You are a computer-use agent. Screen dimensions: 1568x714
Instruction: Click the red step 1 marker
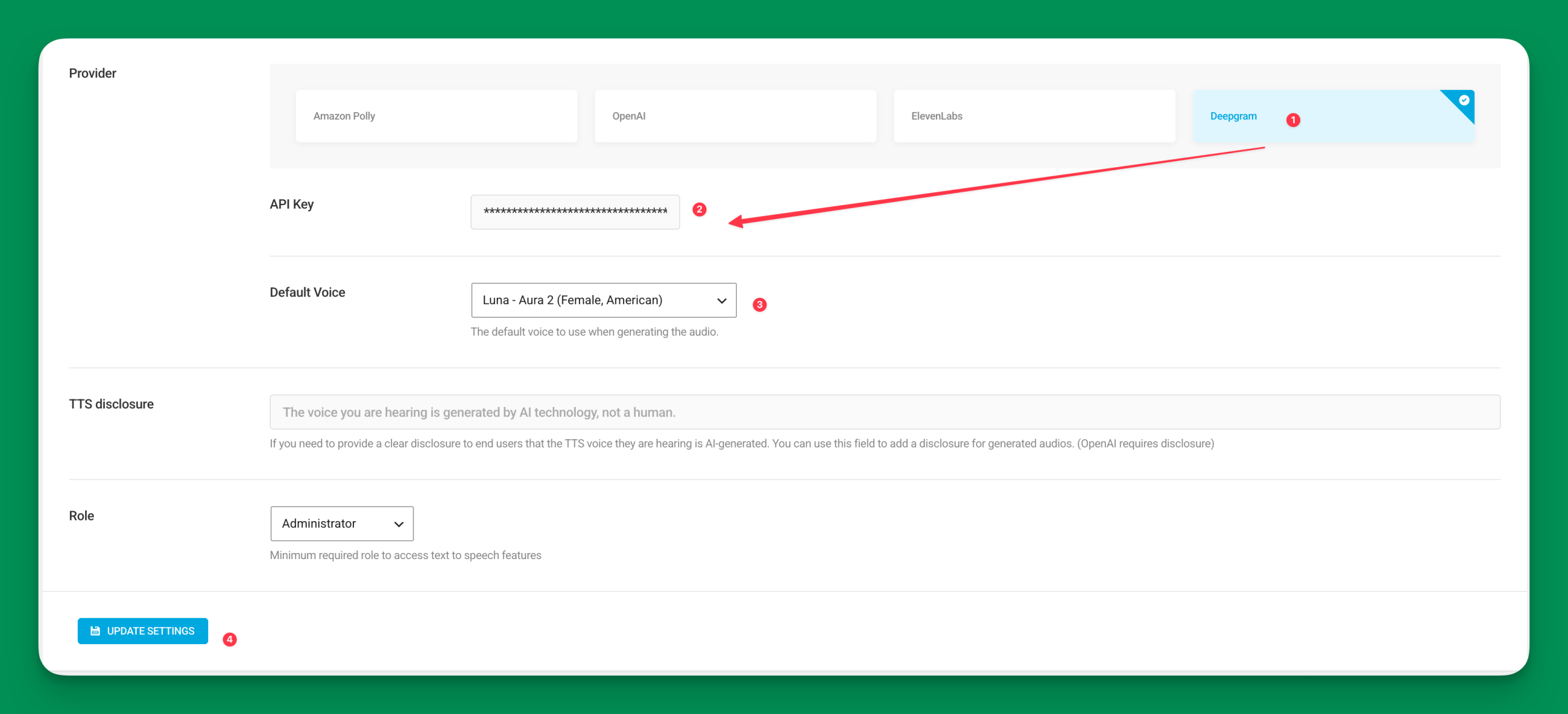coord(1293,120)
